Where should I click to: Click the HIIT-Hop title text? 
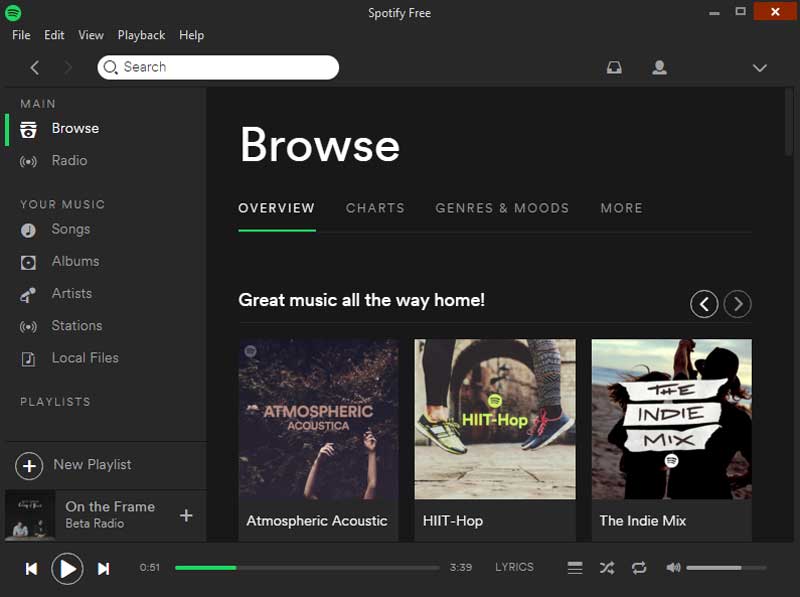[x=453, y=521]
